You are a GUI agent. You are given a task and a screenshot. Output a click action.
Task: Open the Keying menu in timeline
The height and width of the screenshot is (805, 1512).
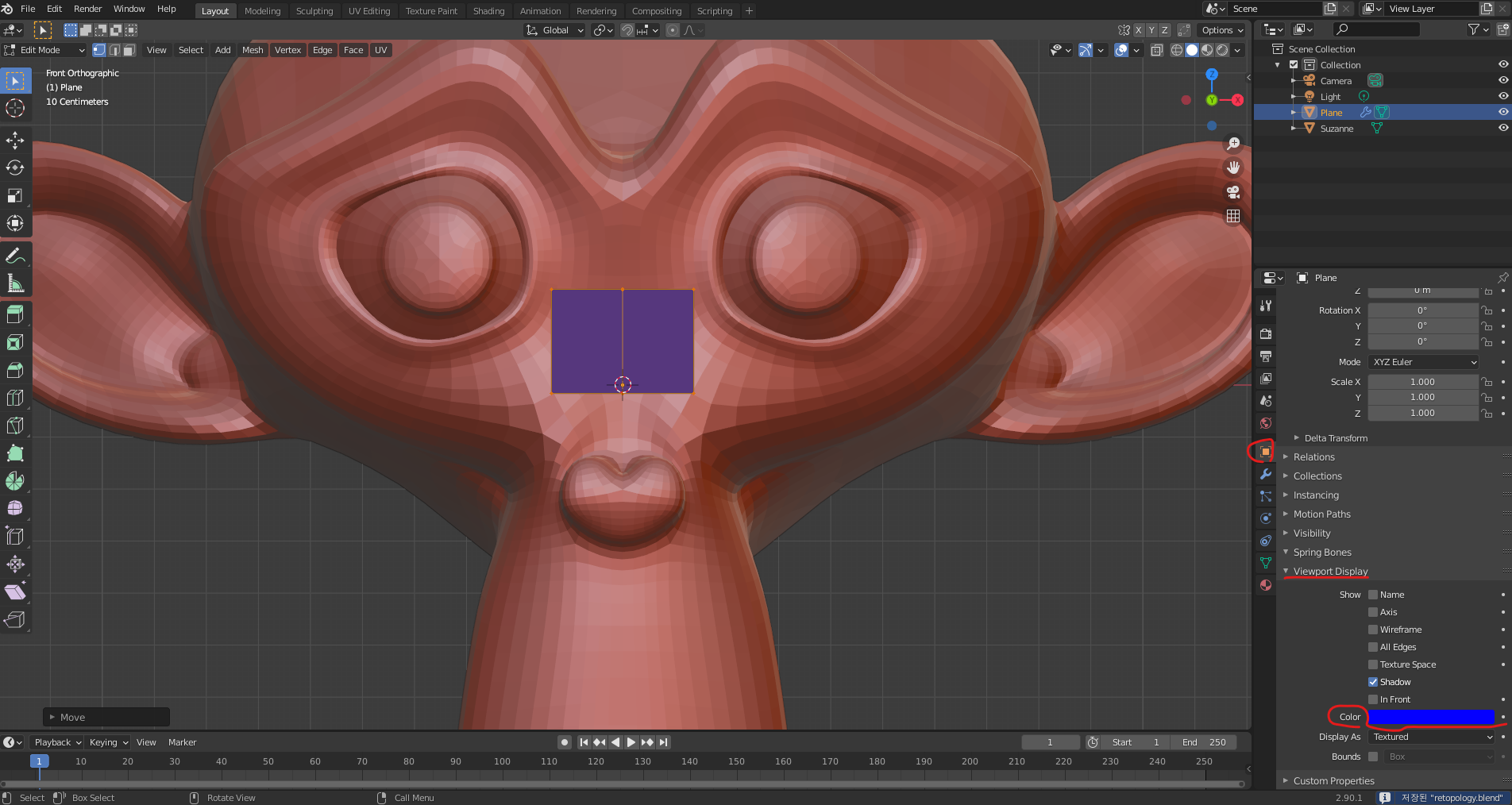pyautogui.click(x=109, y=742)
